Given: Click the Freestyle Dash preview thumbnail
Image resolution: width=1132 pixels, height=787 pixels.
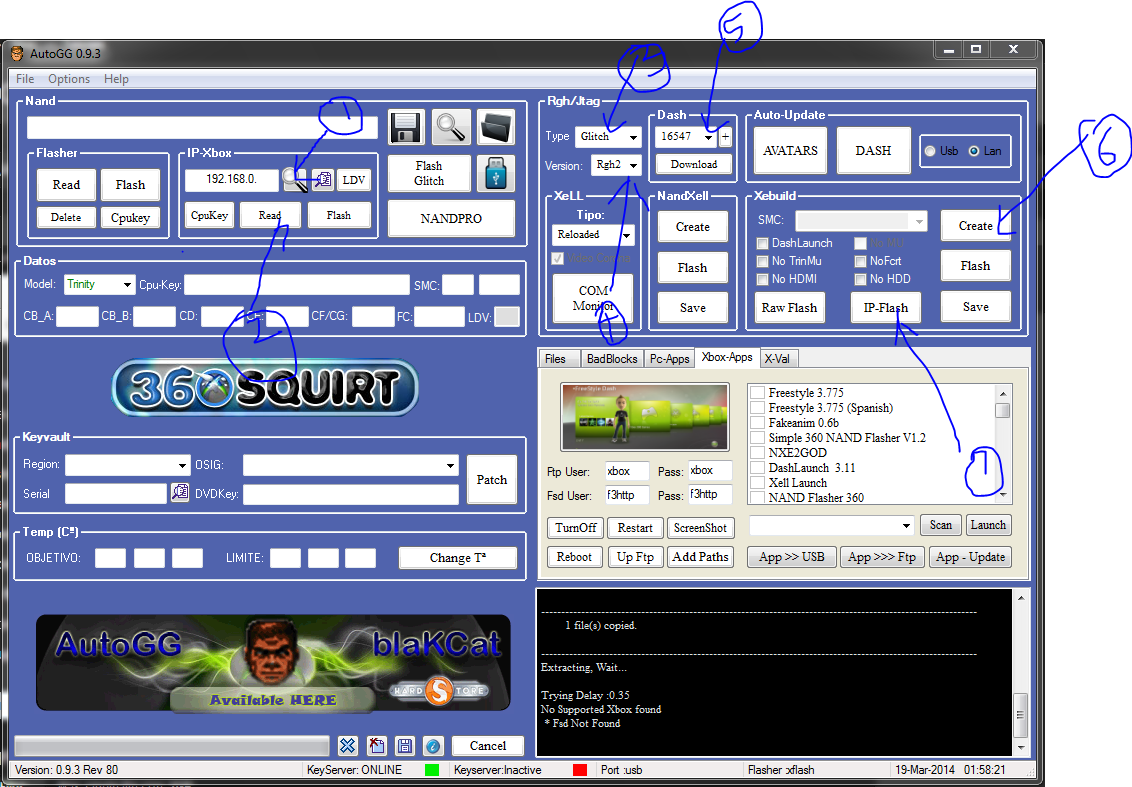Looking at the screenshot, I should click(645, 417).
